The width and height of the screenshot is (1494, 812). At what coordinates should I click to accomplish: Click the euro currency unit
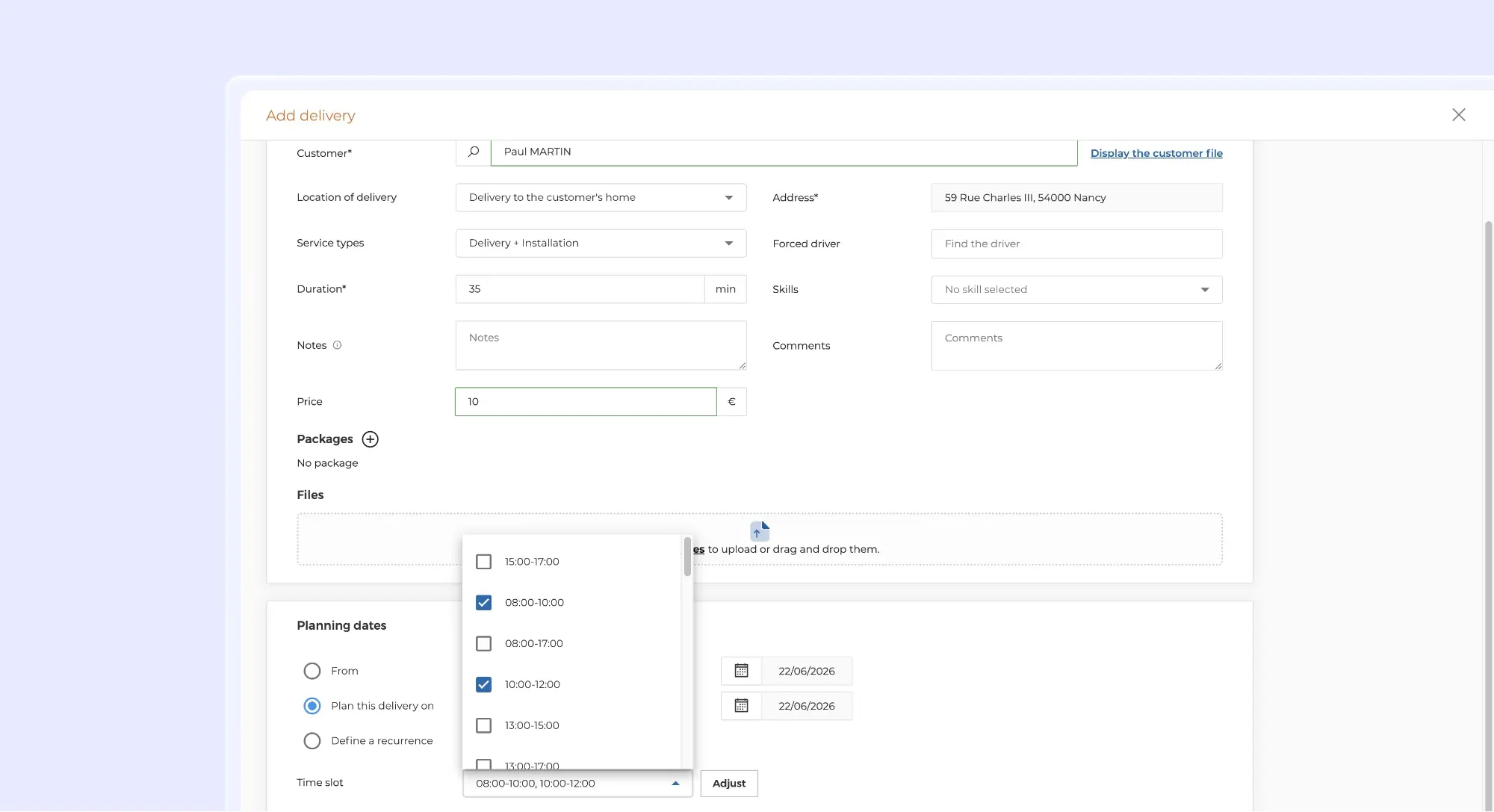(731, 402)
